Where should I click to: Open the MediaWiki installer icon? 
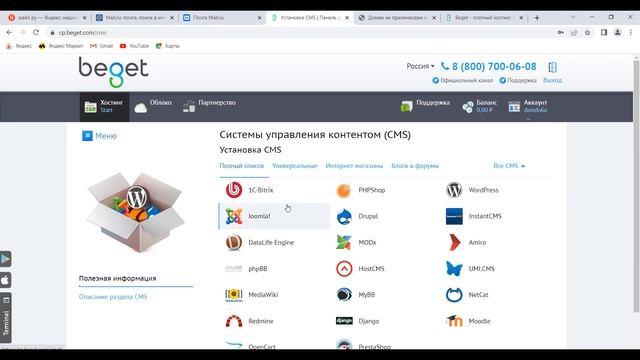click(x=234, y=295)
